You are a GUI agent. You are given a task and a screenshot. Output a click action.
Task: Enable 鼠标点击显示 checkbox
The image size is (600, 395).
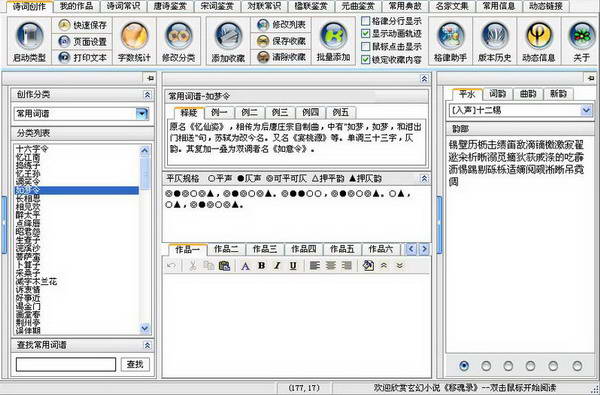(365, 47)
